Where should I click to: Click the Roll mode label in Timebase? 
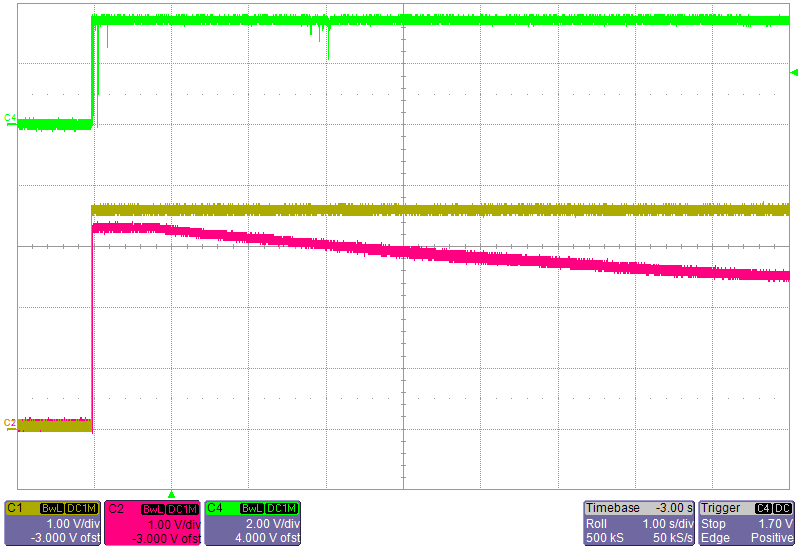point(596,524)
